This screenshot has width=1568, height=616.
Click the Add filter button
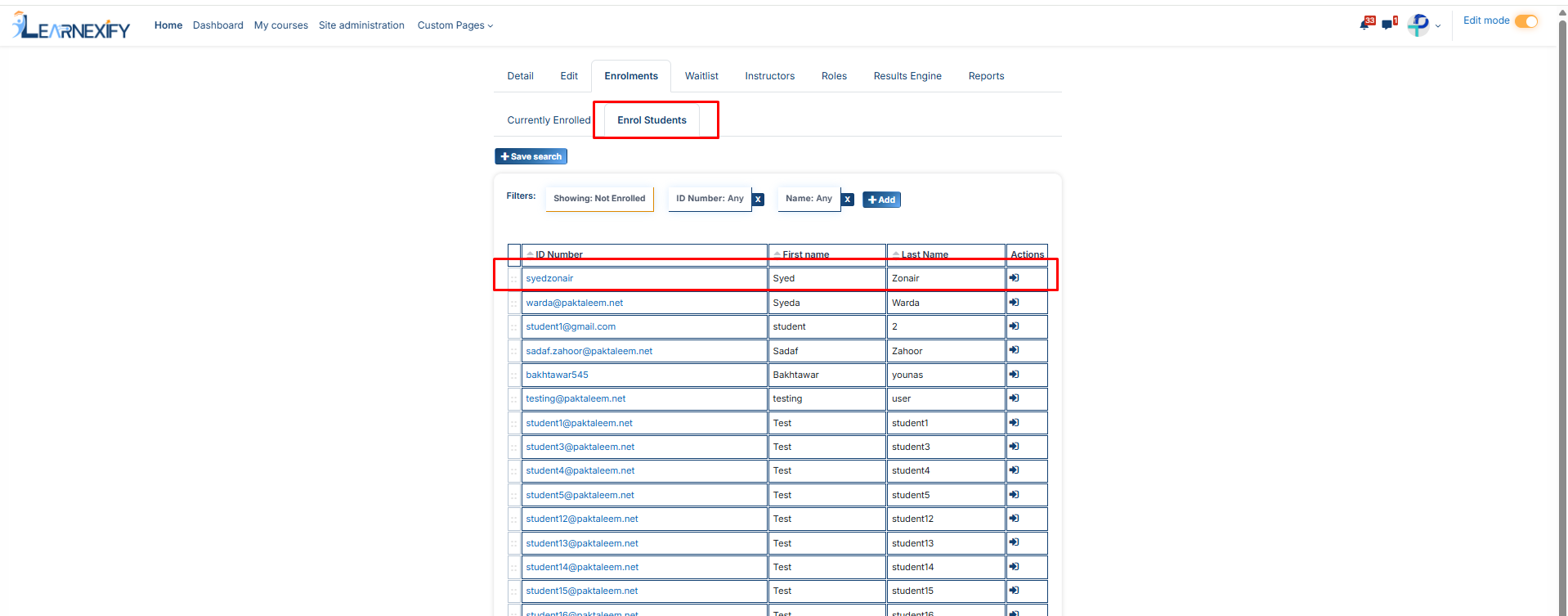tap(881, 200)
